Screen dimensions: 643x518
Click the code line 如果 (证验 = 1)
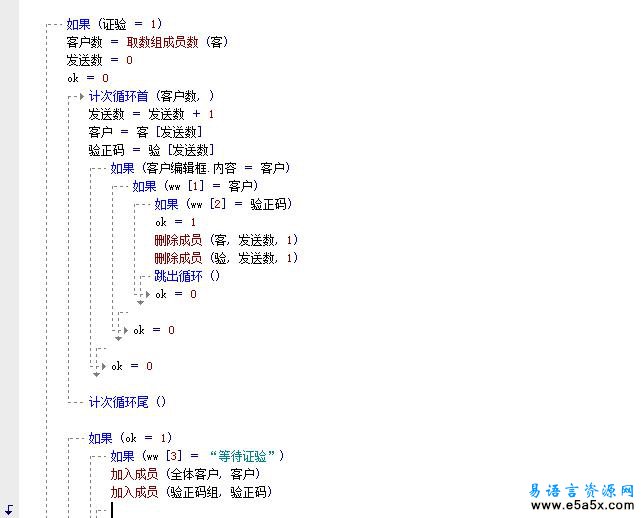[114, 24]
